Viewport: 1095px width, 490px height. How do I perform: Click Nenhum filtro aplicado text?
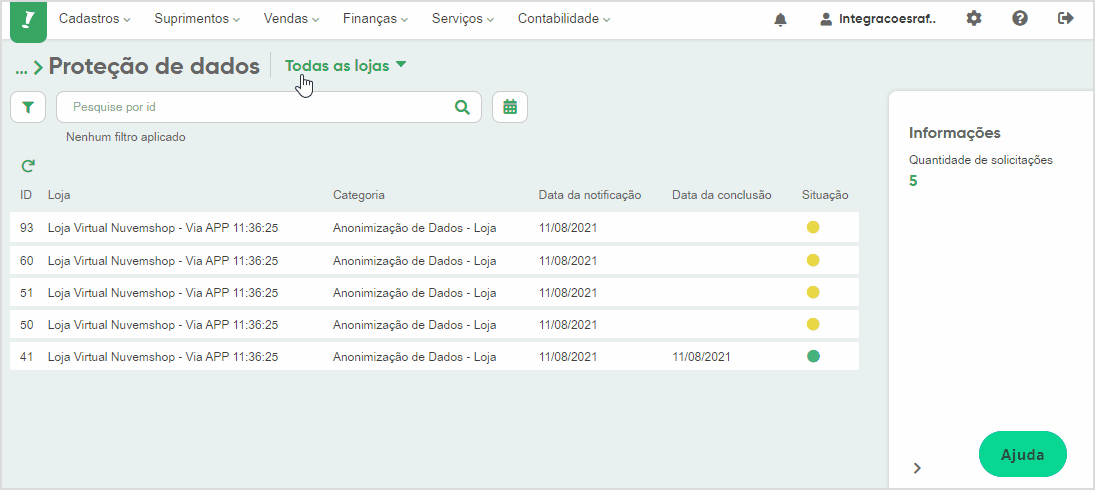point(126,137)
